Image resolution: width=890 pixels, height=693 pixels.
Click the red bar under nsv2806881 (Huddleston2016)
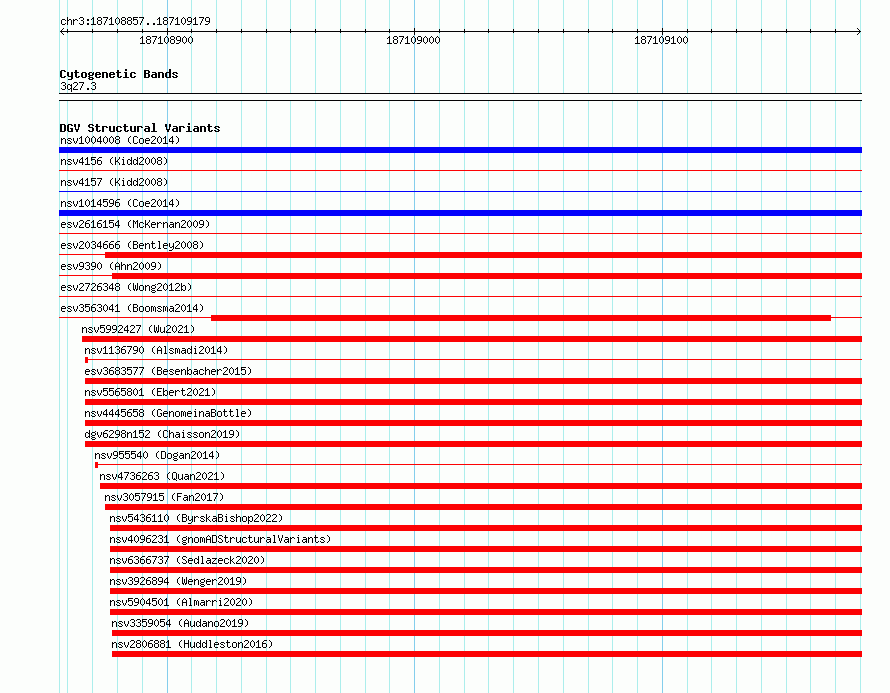(x=487, y=654)
